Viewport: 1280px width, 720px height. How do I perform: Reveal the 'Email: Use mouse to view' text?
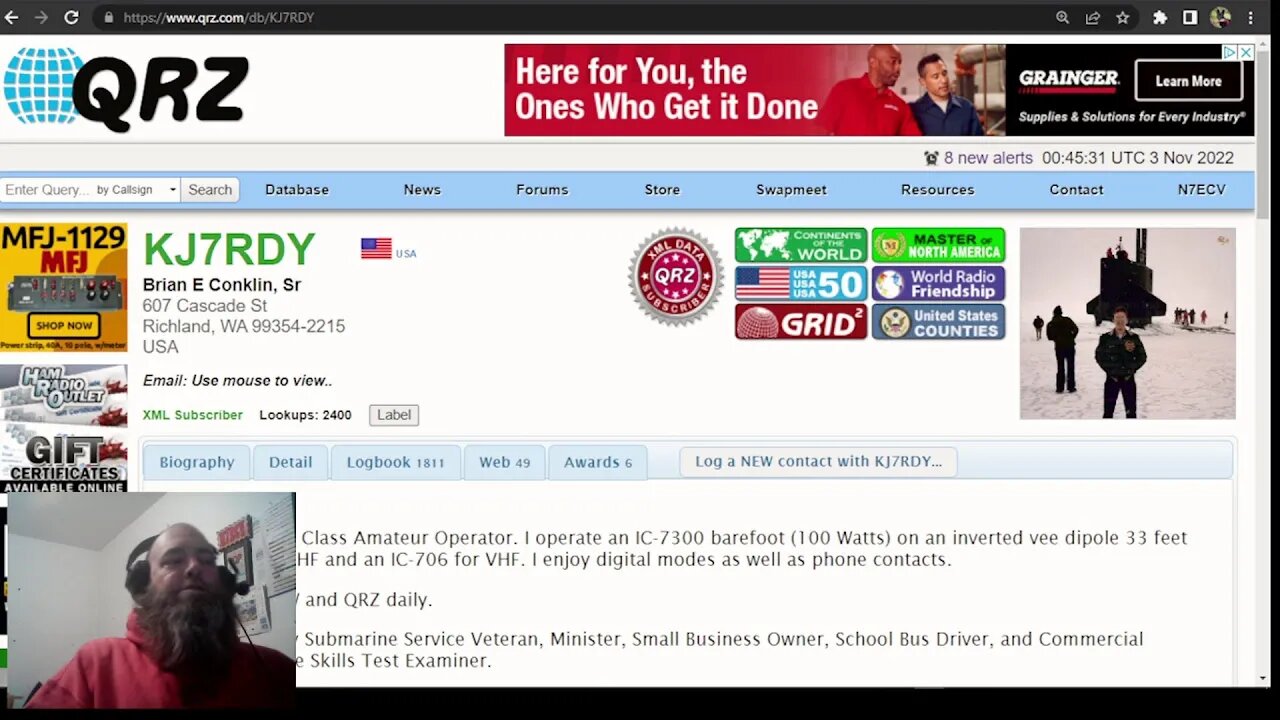pos(237,380)
